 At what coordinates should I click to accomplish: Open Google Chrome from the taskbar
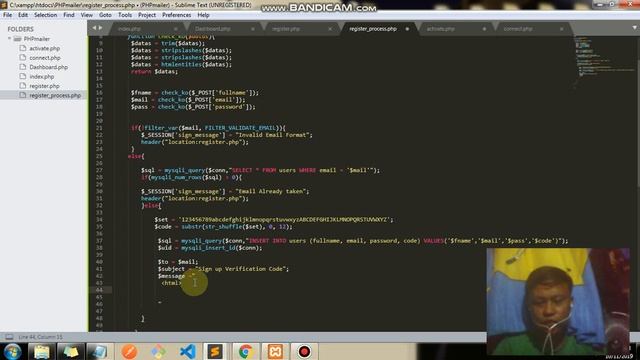(245, 351)
